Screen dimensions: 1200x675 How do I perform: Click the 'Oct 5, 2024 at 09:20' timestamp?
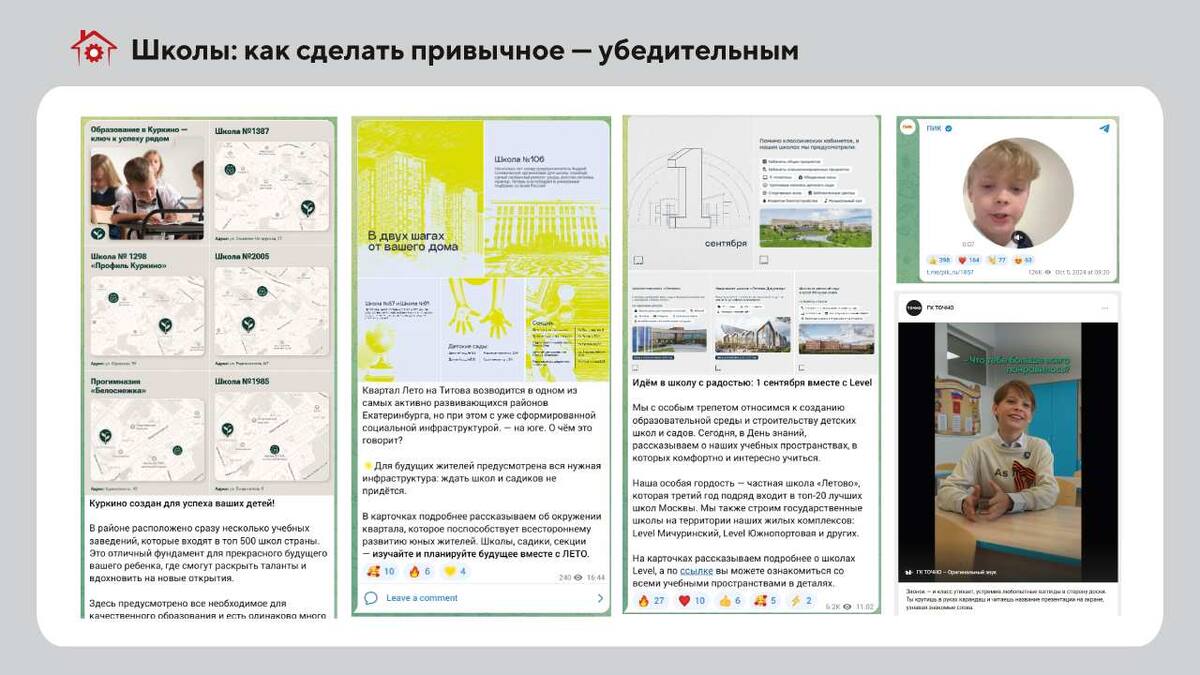pos(1080,272)
